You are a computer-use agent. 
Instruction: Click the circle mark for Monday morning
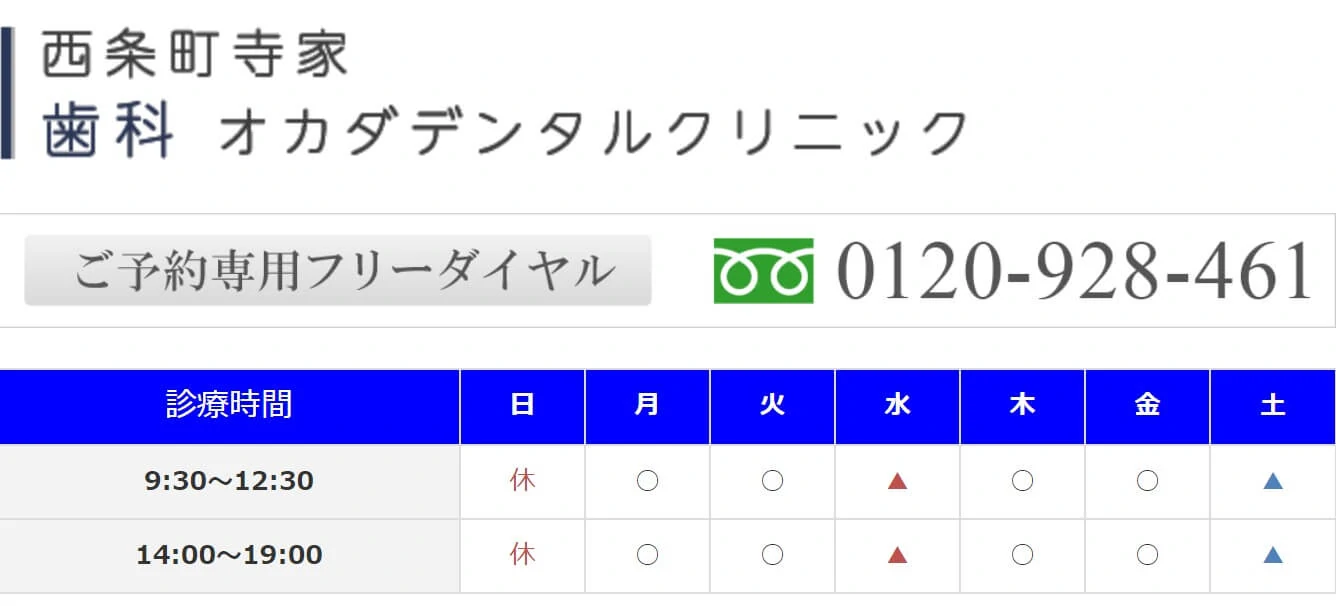(647, 481)
